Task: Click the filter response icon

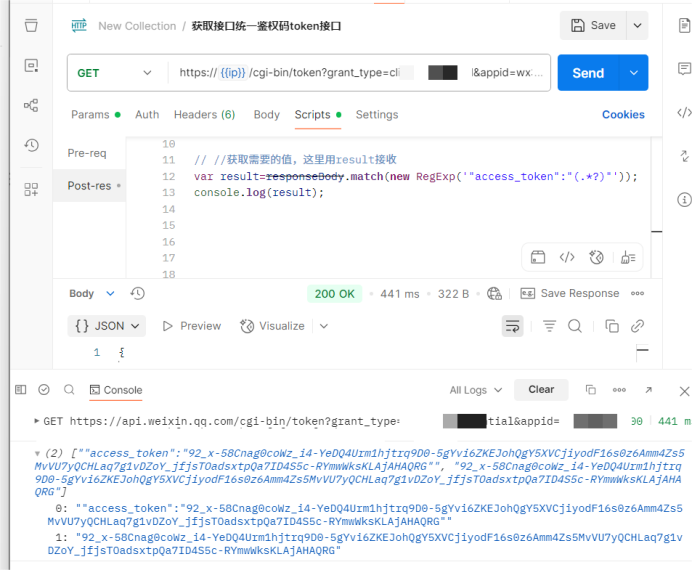Action: pyautogui.click(x=549, y=326)
